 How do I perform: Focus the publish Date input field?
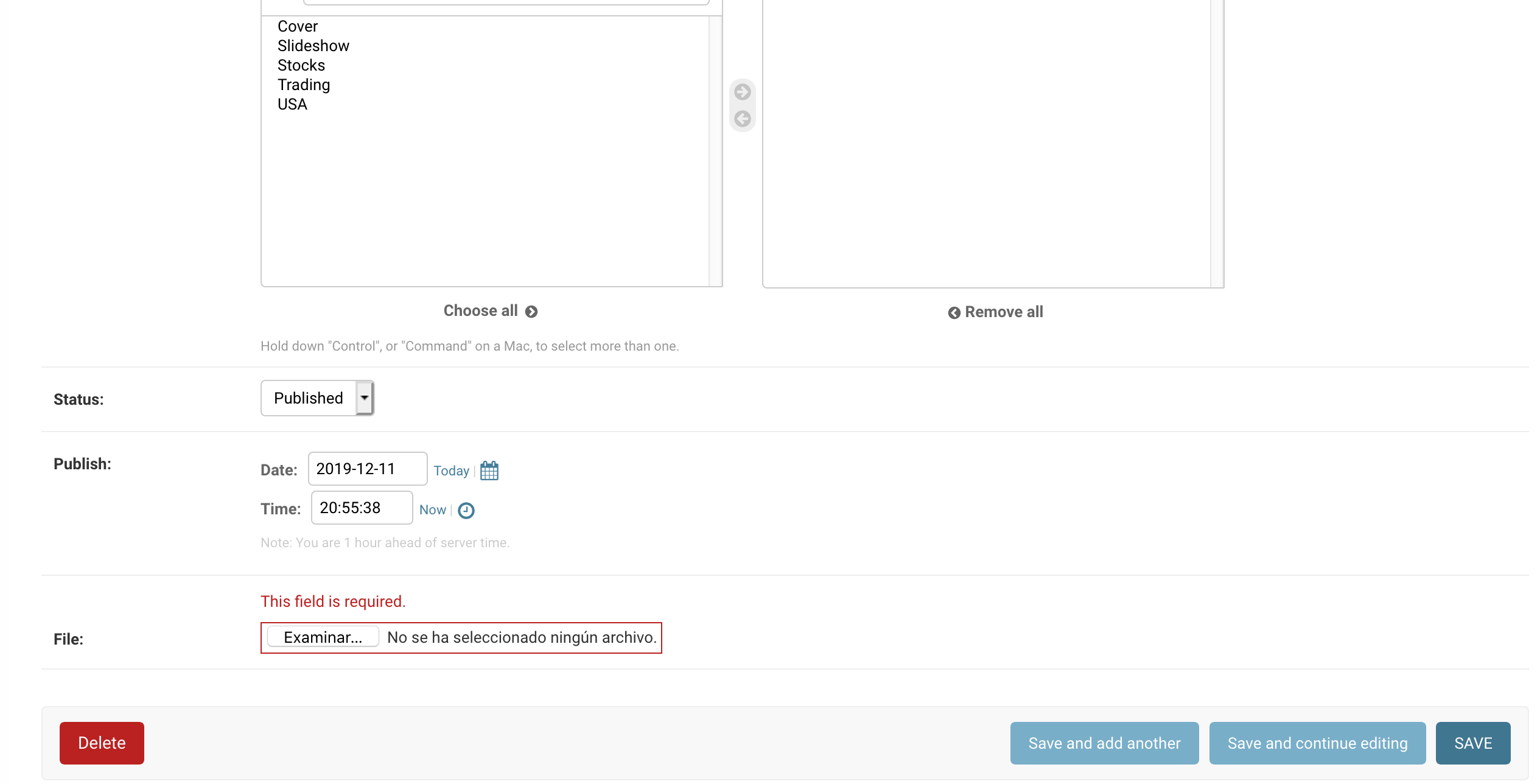click(x=367, y=469)
